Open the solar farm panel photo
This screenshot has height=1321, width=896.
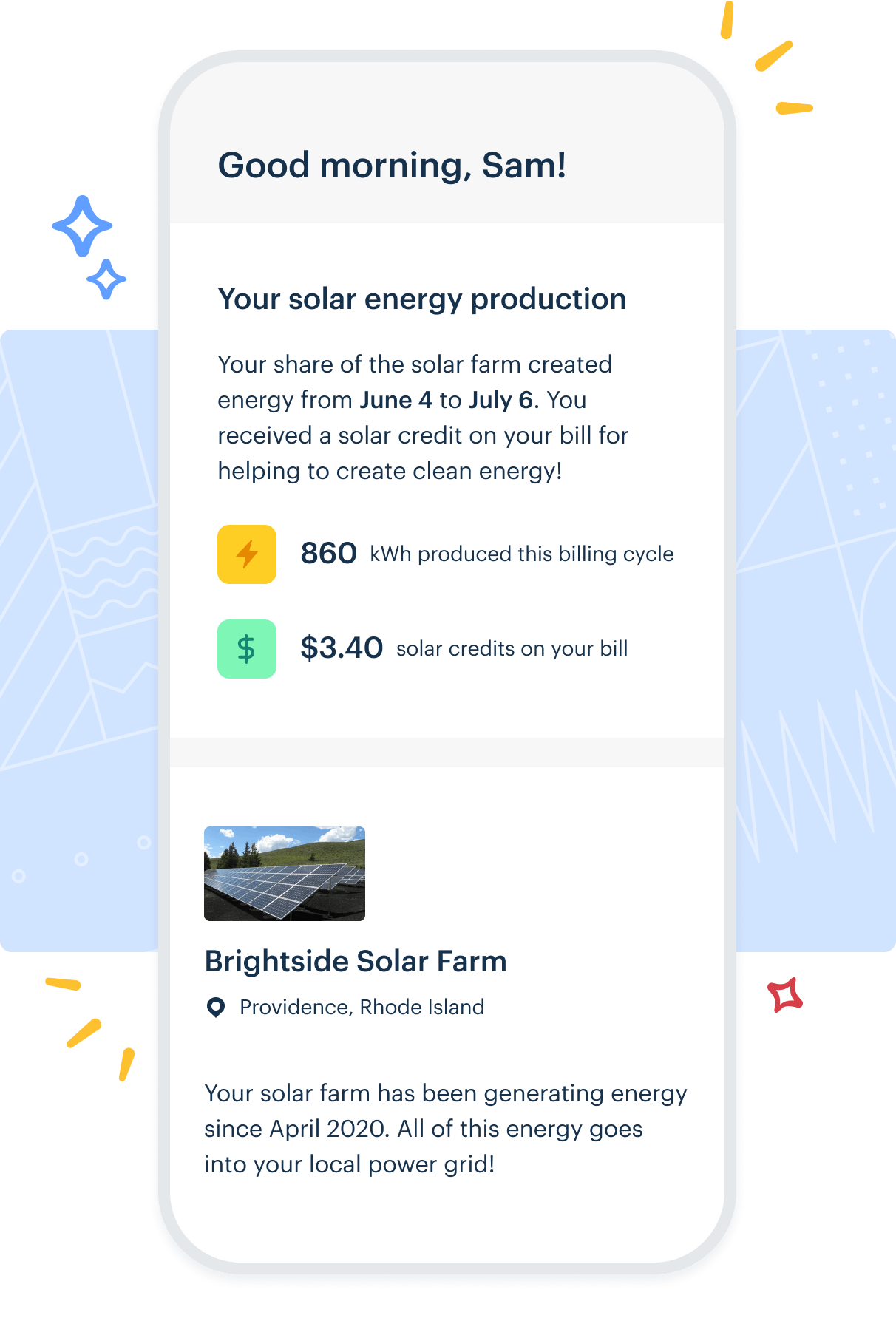[x=285, y=874]
